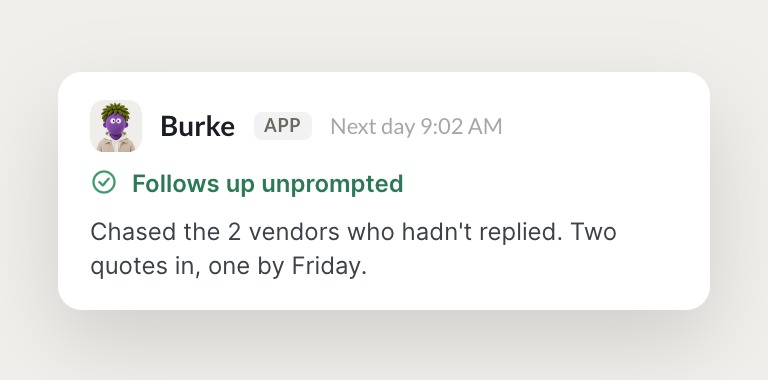Click the green circled checkmark icon
The width and height of the screenshot is (768, 380).
pyautogui.click(x=104, y=182)
